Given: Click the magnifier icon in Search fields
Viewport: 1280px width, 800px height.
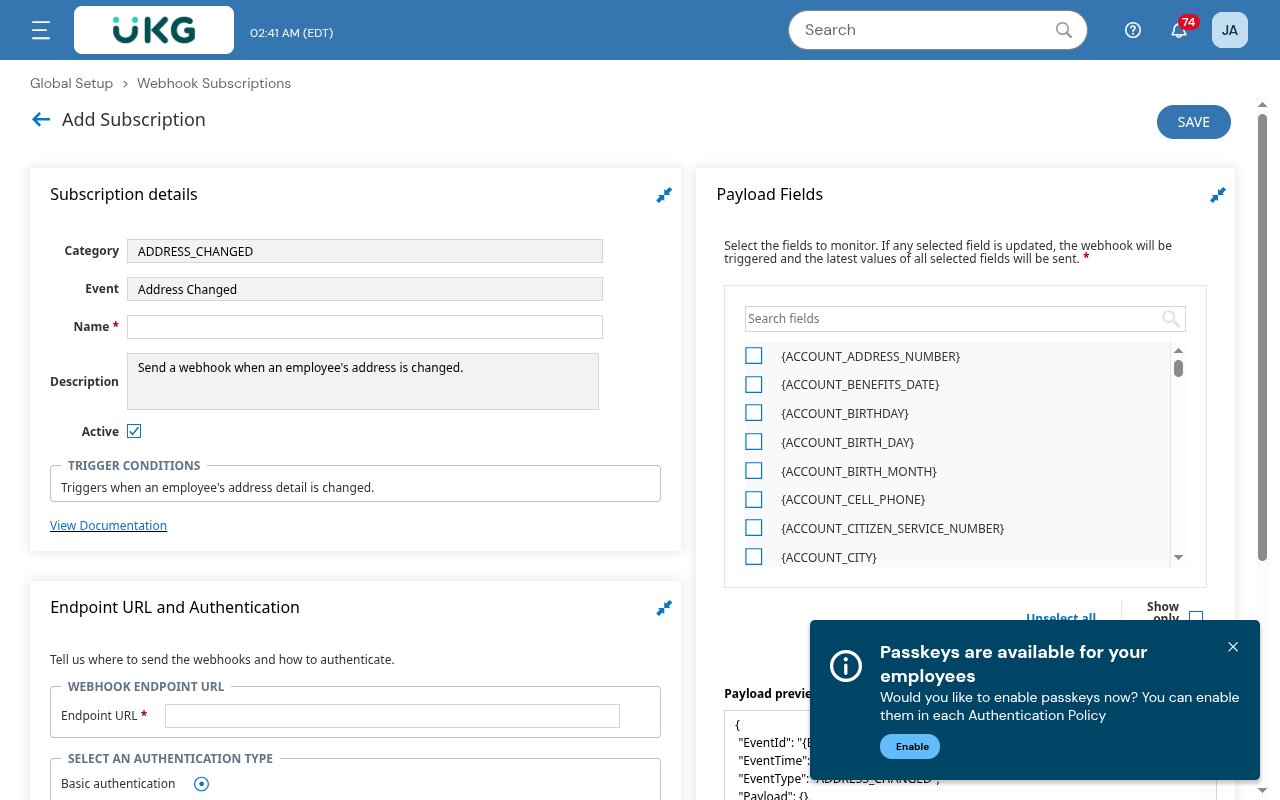Looking at the screenshot, I should (x=1171, y=319).
